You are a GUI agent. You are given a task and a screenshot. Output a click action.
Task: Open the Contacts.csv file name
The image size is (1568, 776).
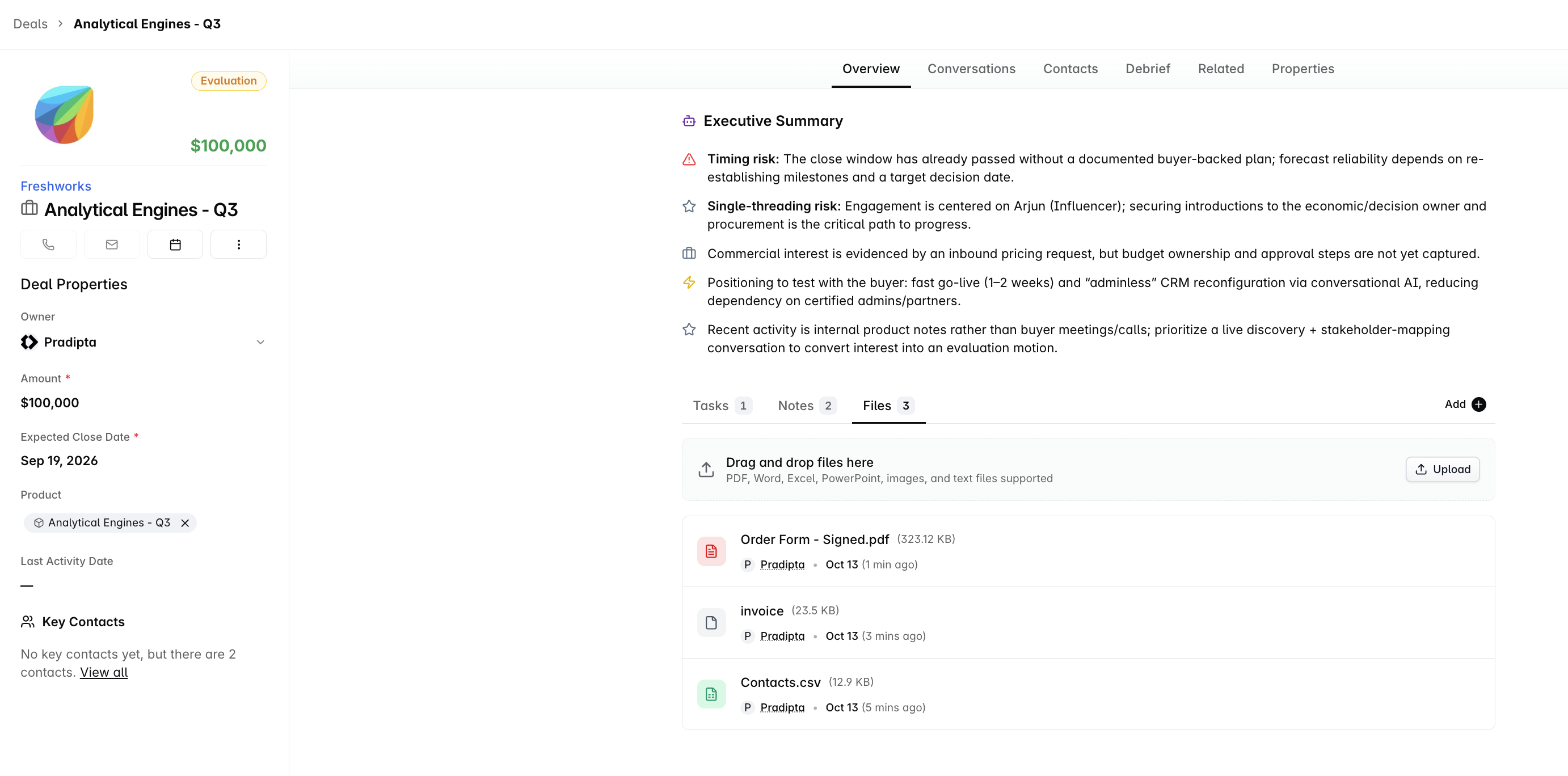(x=781, y=682)
